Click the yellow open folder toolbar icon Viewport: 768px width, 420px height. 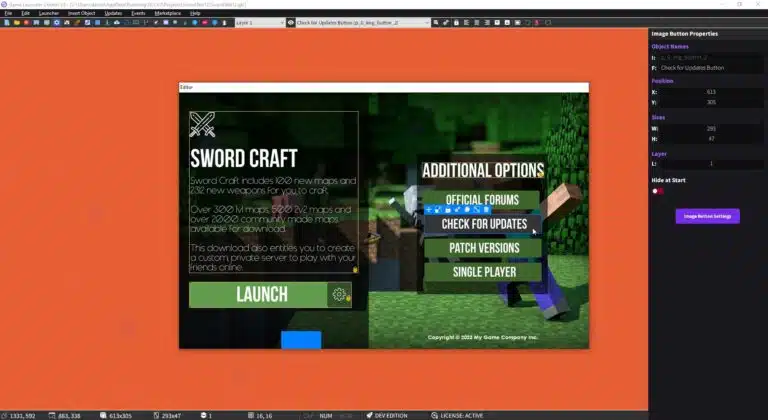[x=17, y=23]
